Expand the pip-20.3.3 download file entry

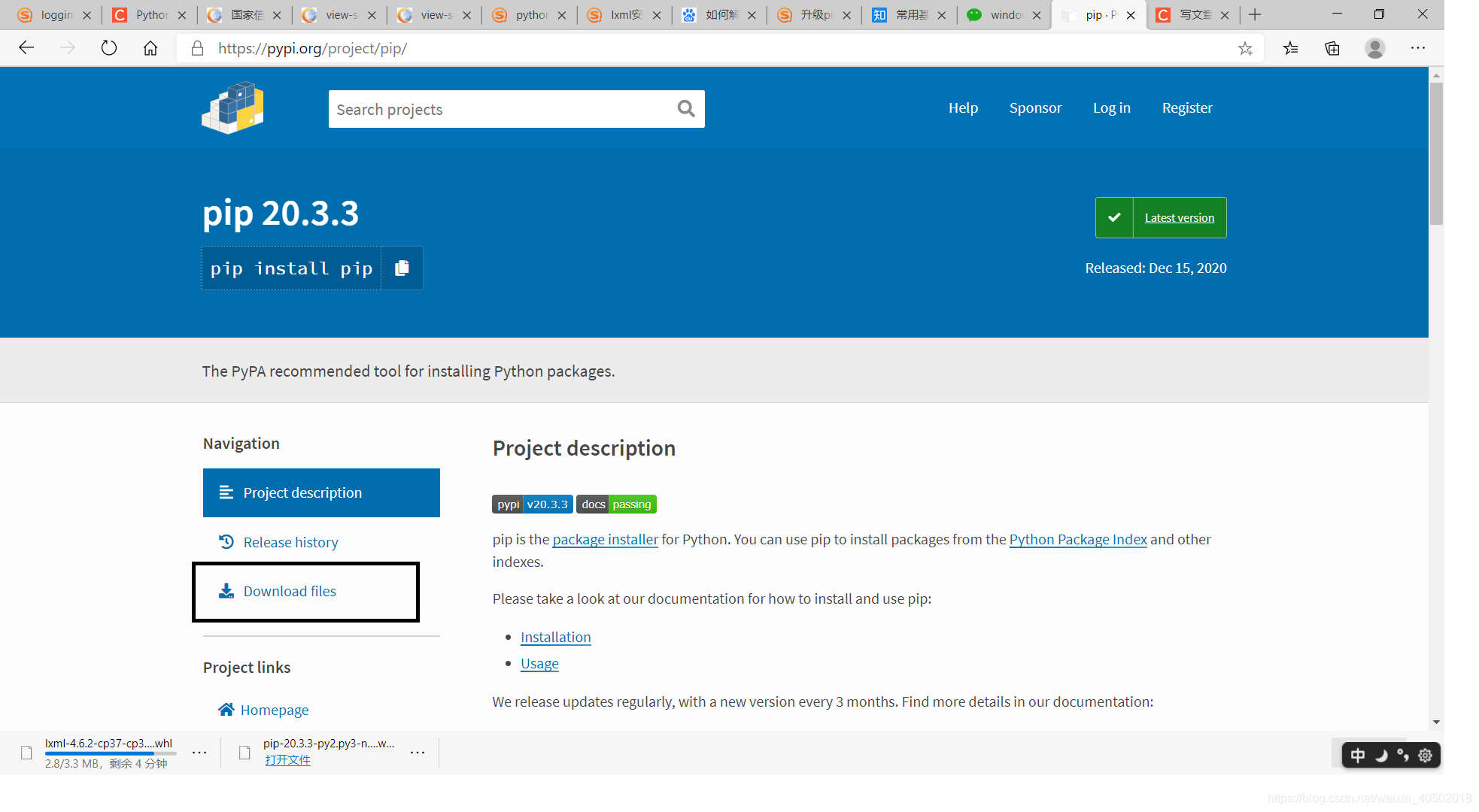coord(423,752)
